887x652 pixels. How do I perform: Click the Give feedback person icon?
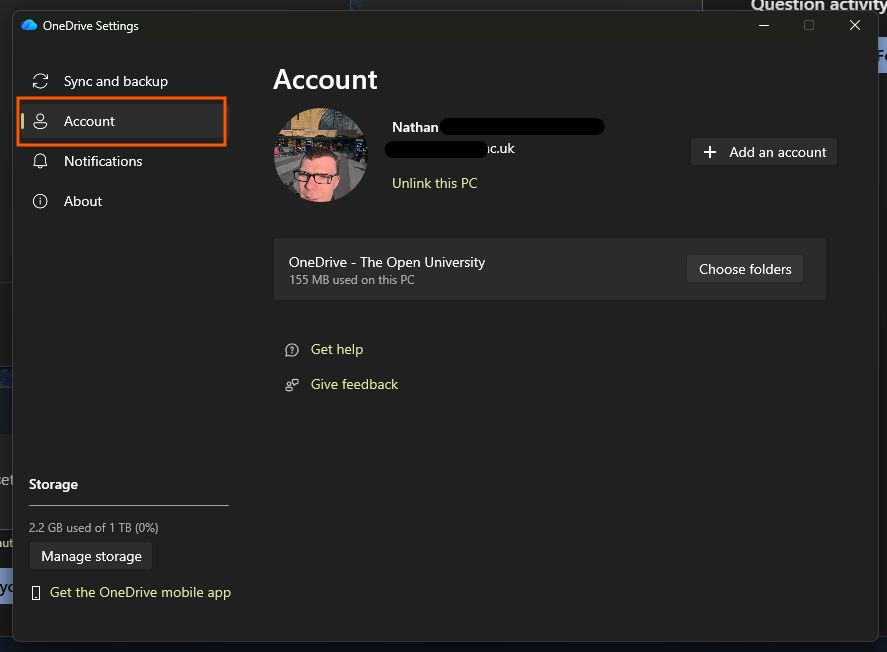(x=291, y=385)
